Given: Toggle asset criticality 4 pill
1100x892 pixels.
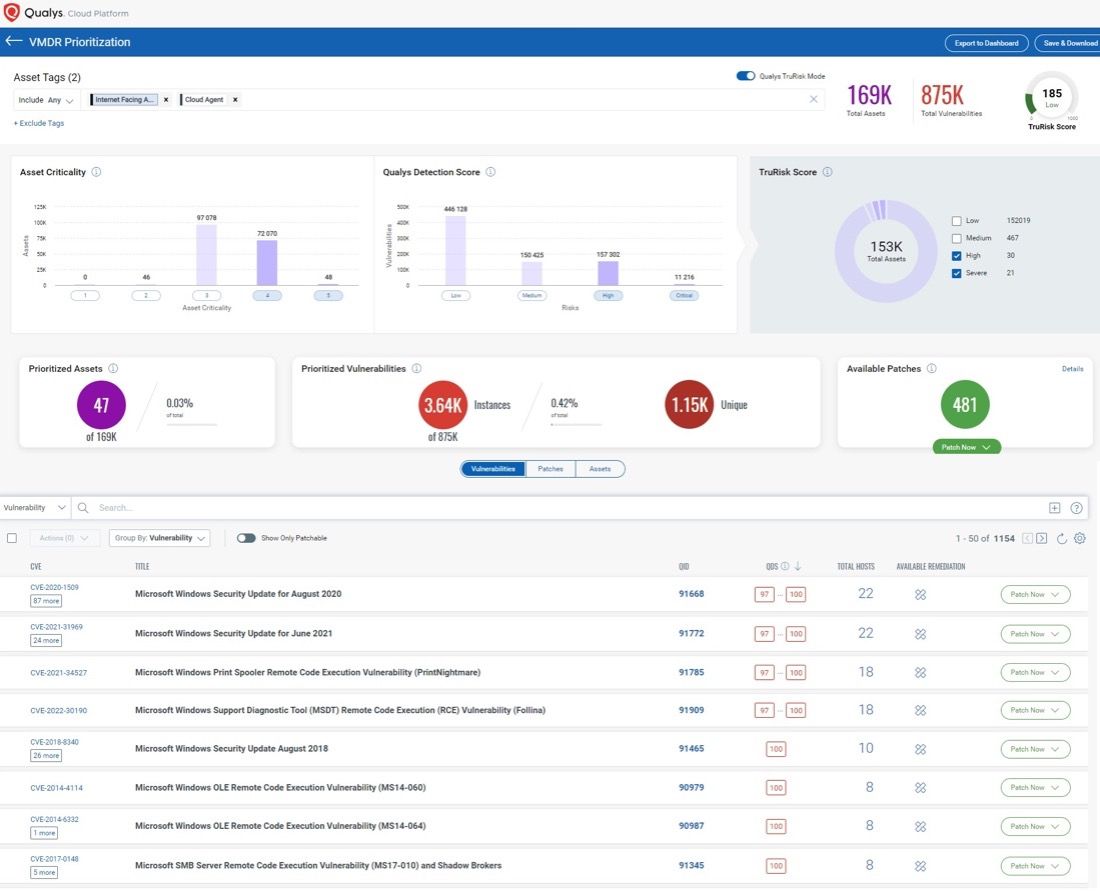Looking at the screenshot, I should point(267,295).
